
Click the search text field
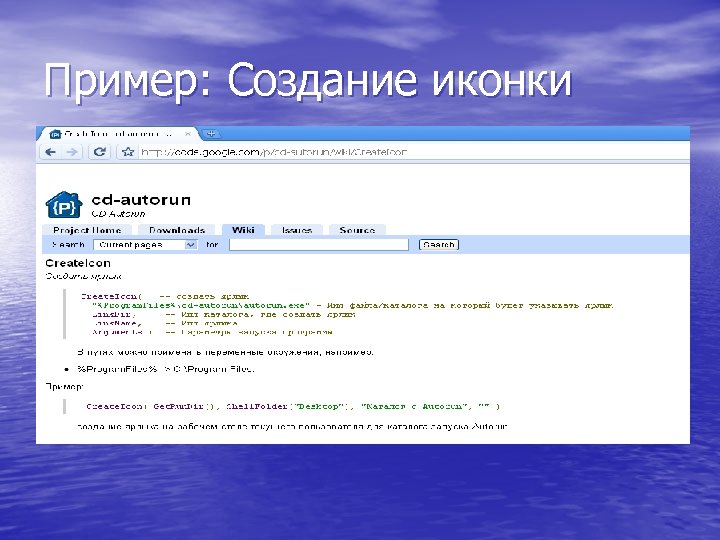(x=319, y=245)
